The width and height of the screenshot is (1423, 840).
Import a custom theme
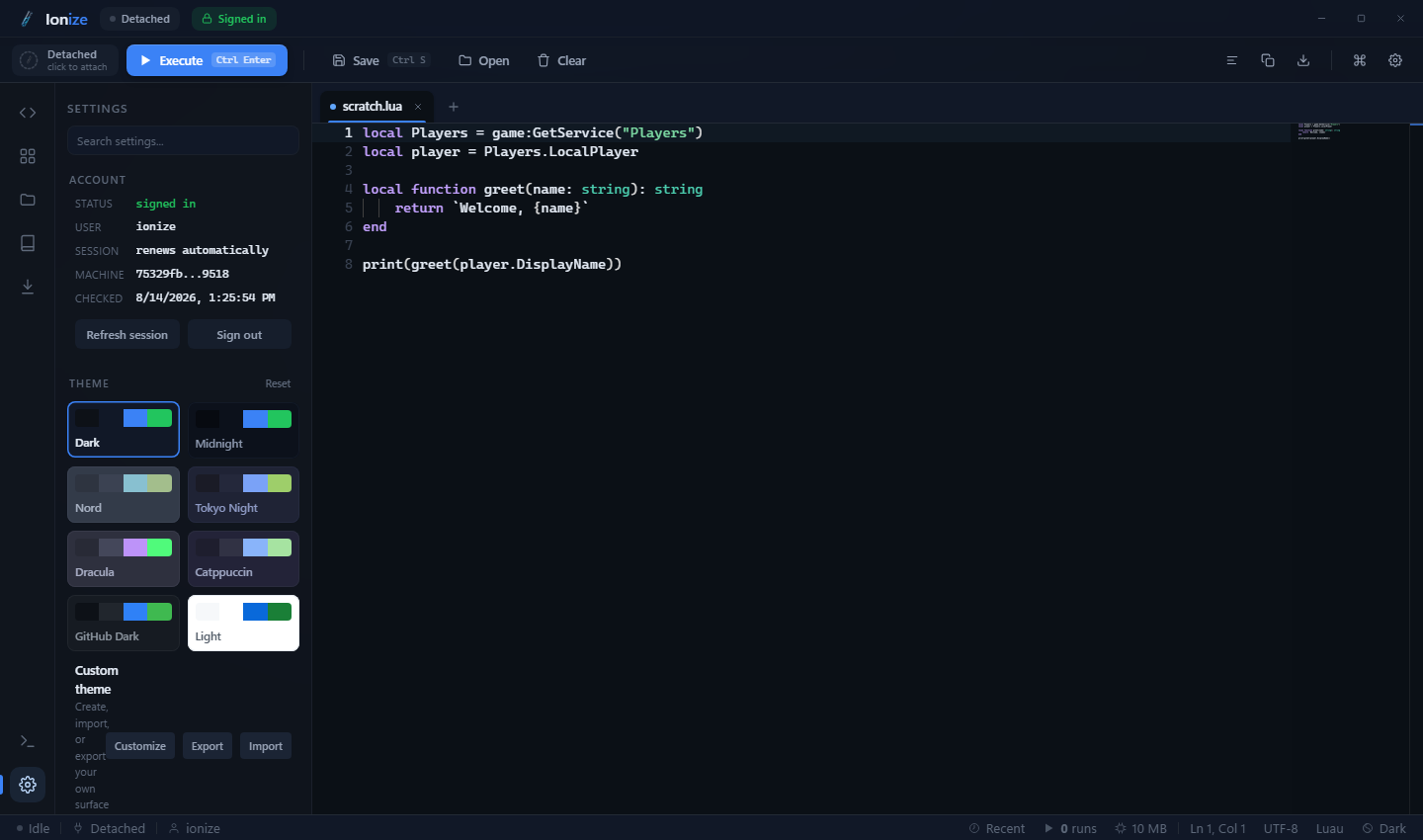266,746
